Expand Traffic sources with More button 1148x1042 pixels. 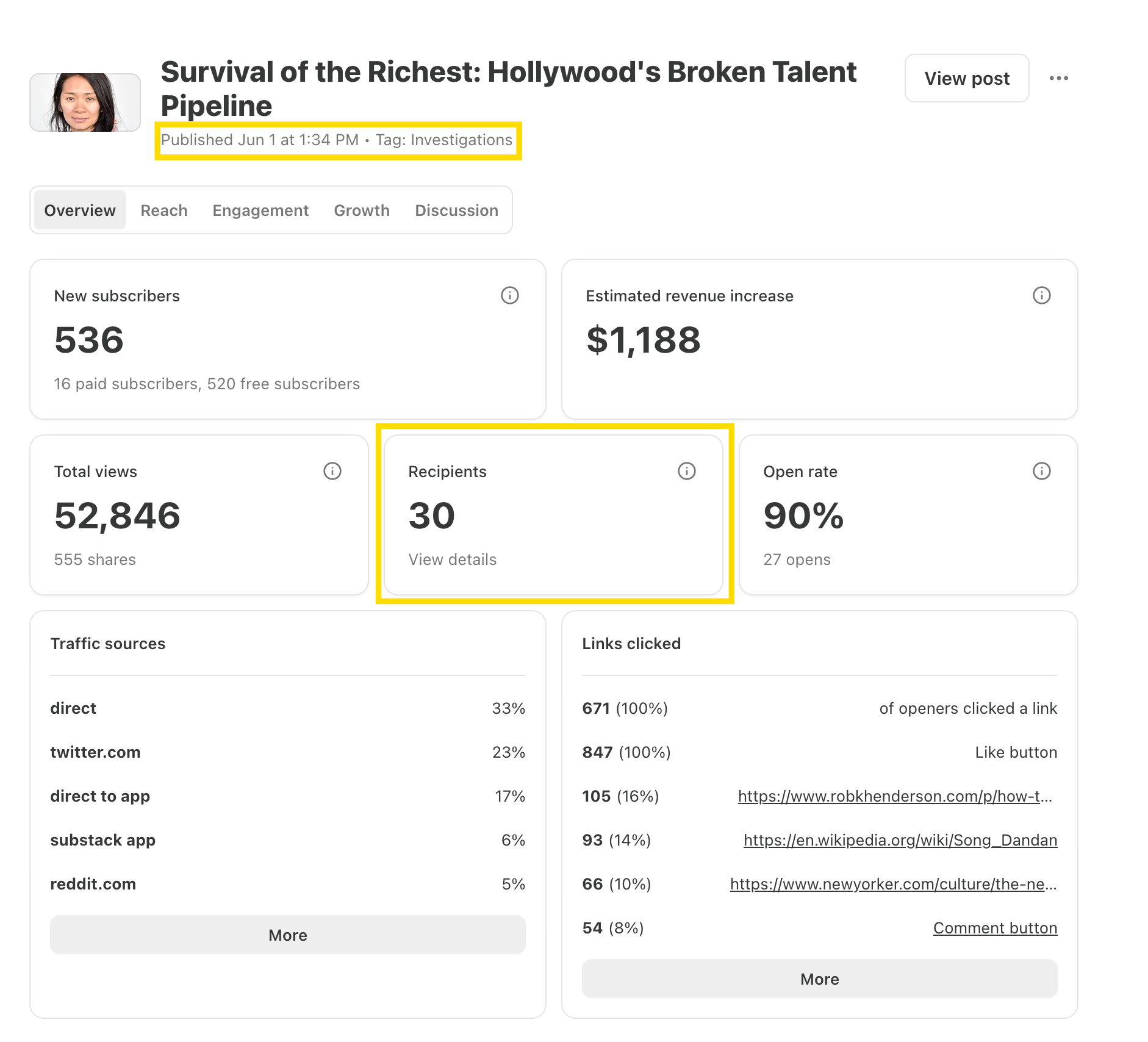click(x=288, y=935)
